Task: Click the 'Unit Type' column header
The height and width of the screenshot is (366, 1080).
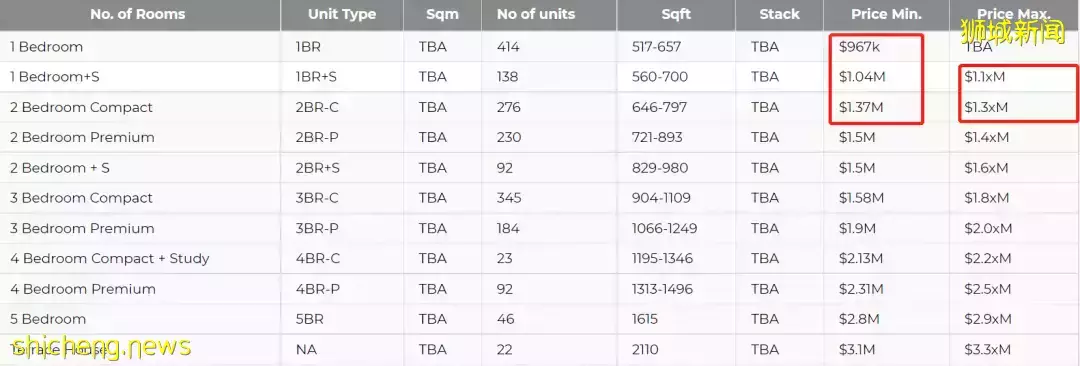Action: (342, 14)
